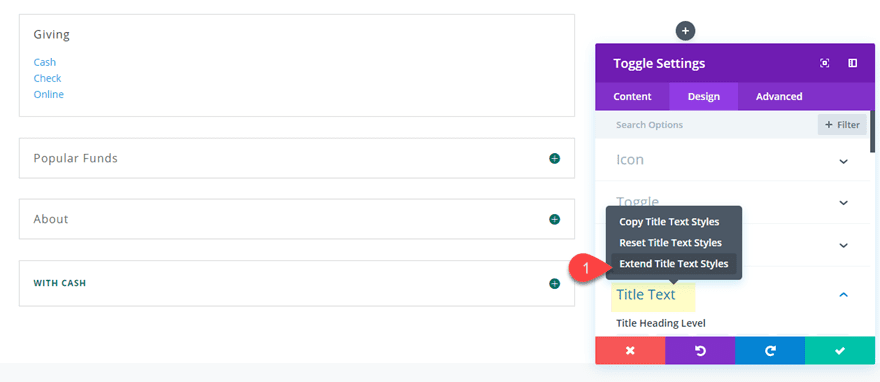Collapse the Giving toggle by its title

52,34
